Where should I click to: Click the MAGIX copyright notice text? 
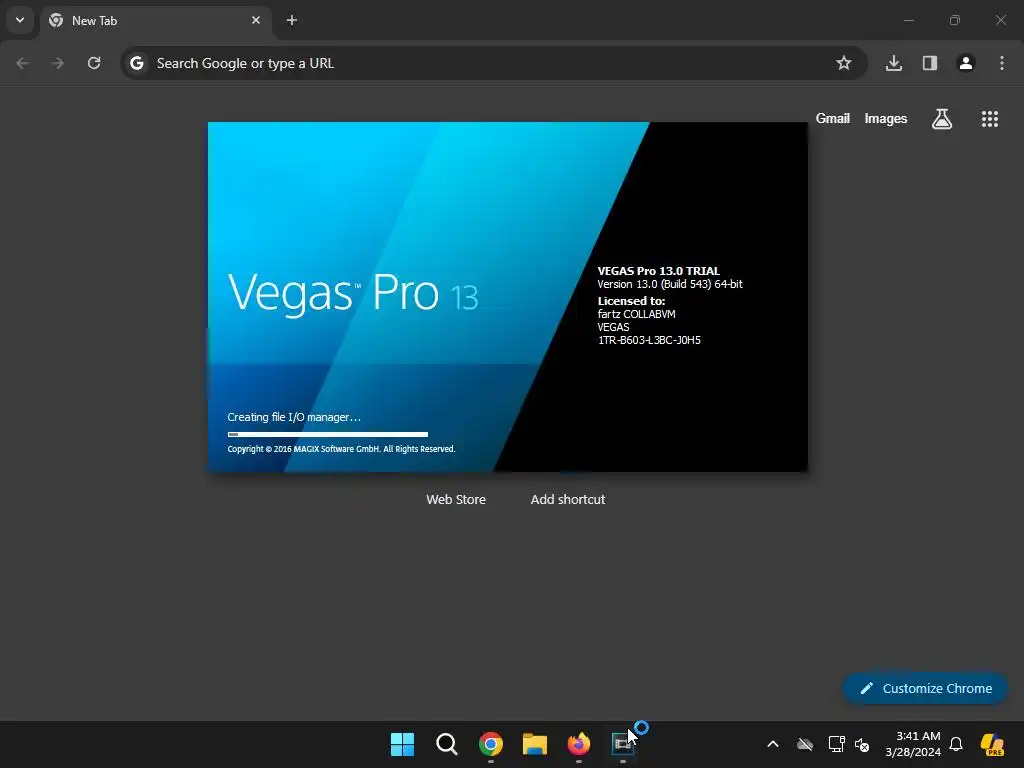[x=341, y=449]
